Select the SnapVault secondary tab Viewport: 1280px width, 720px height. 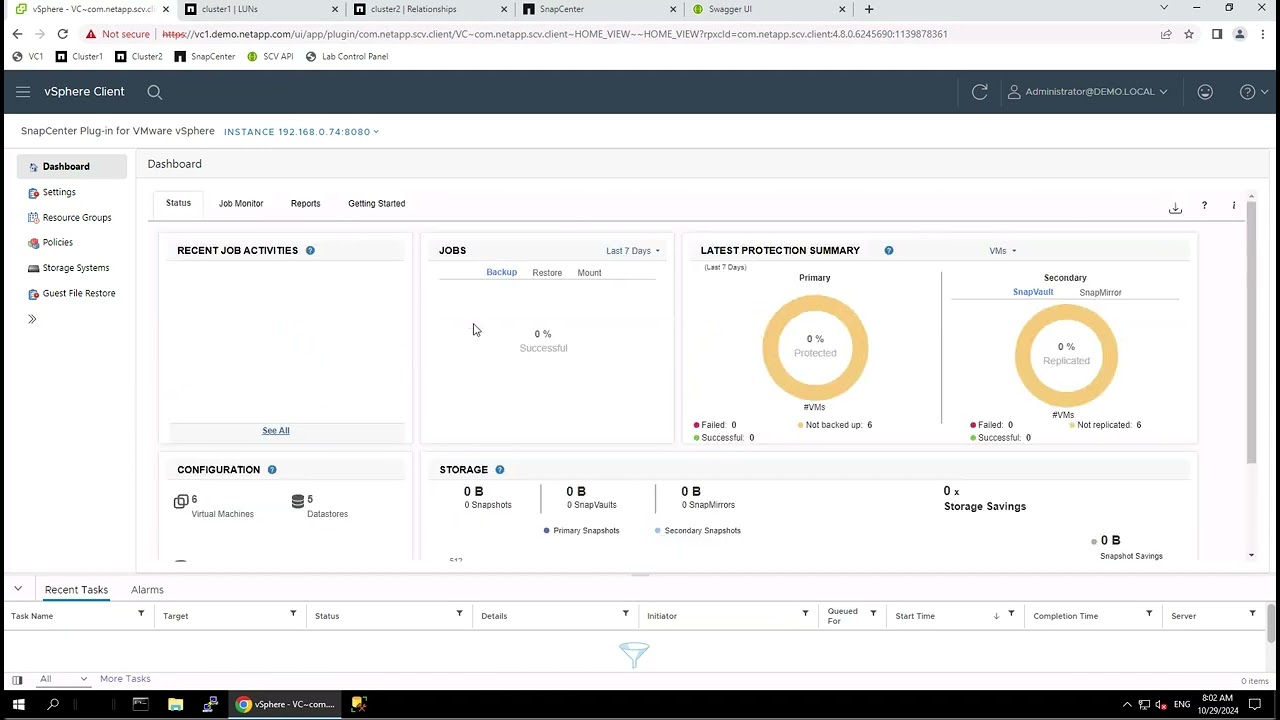pos(1033,292)
